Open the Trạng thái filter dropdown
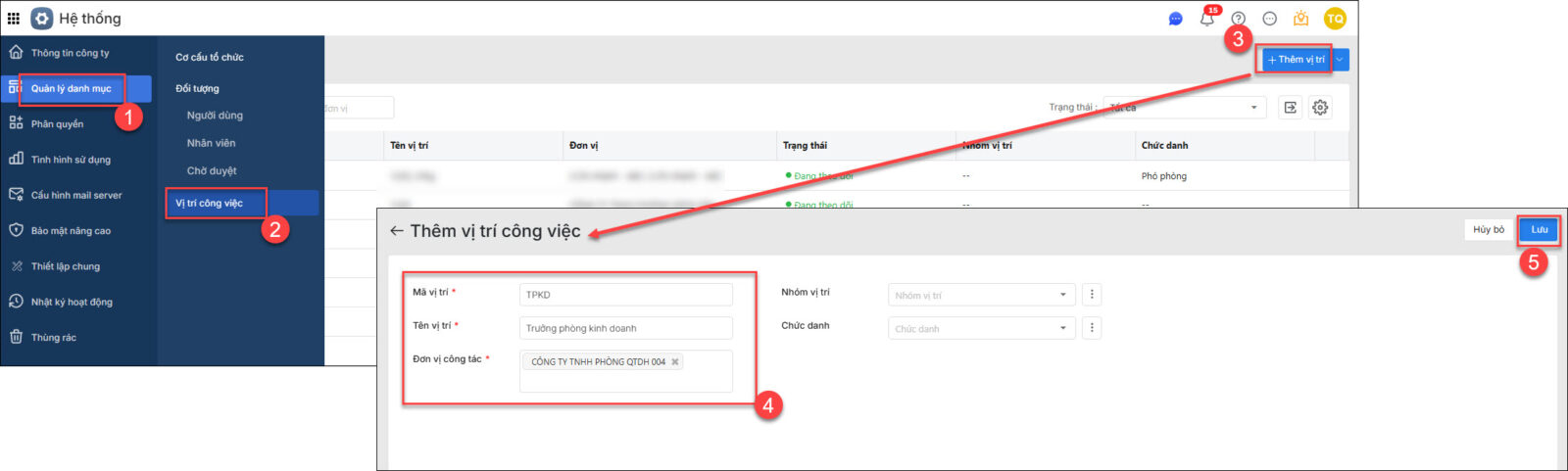 [x=1184, y=108]
